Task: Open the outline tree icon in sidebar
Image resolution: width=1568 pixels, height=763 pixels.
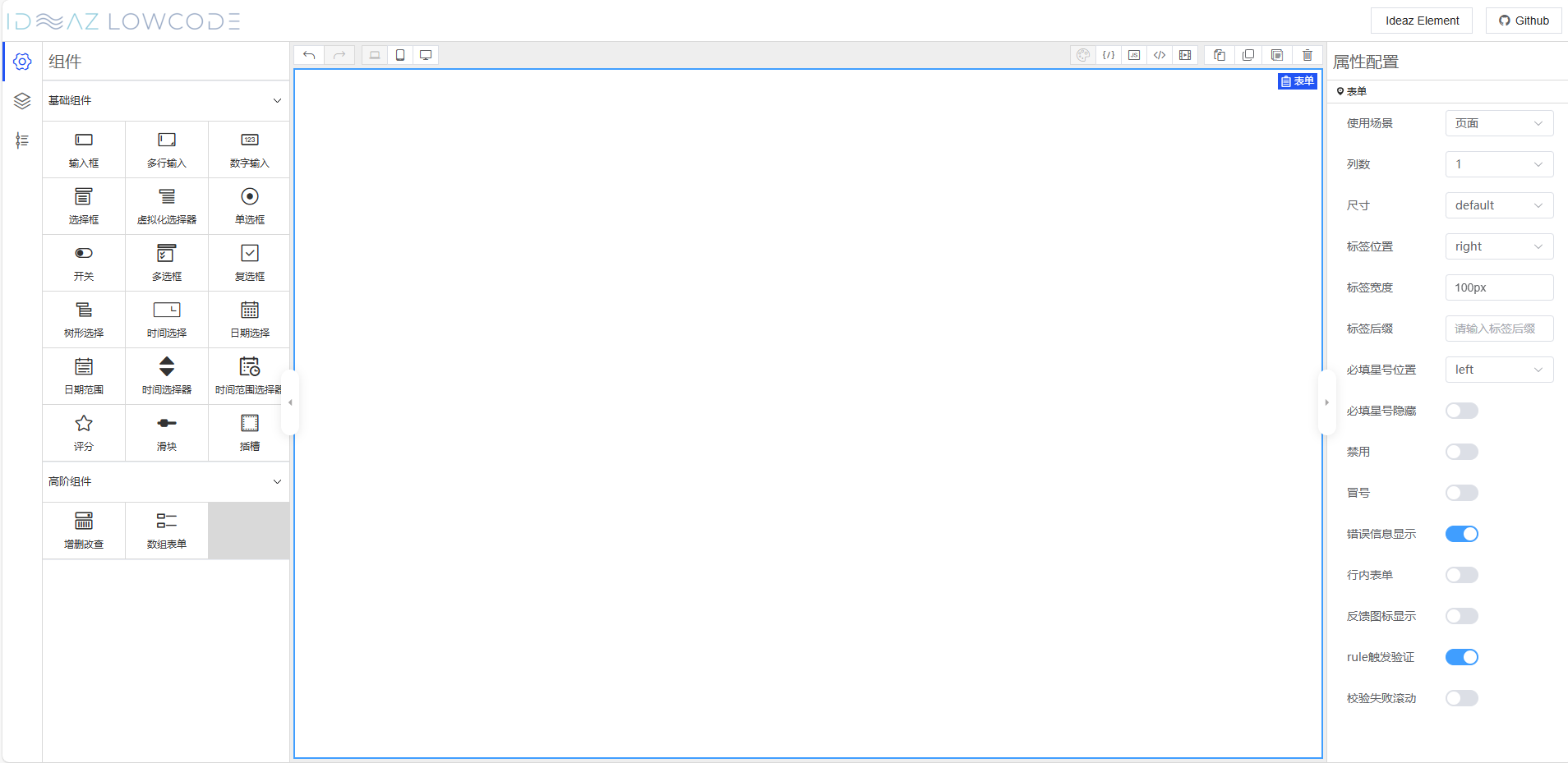Action: 22,140
